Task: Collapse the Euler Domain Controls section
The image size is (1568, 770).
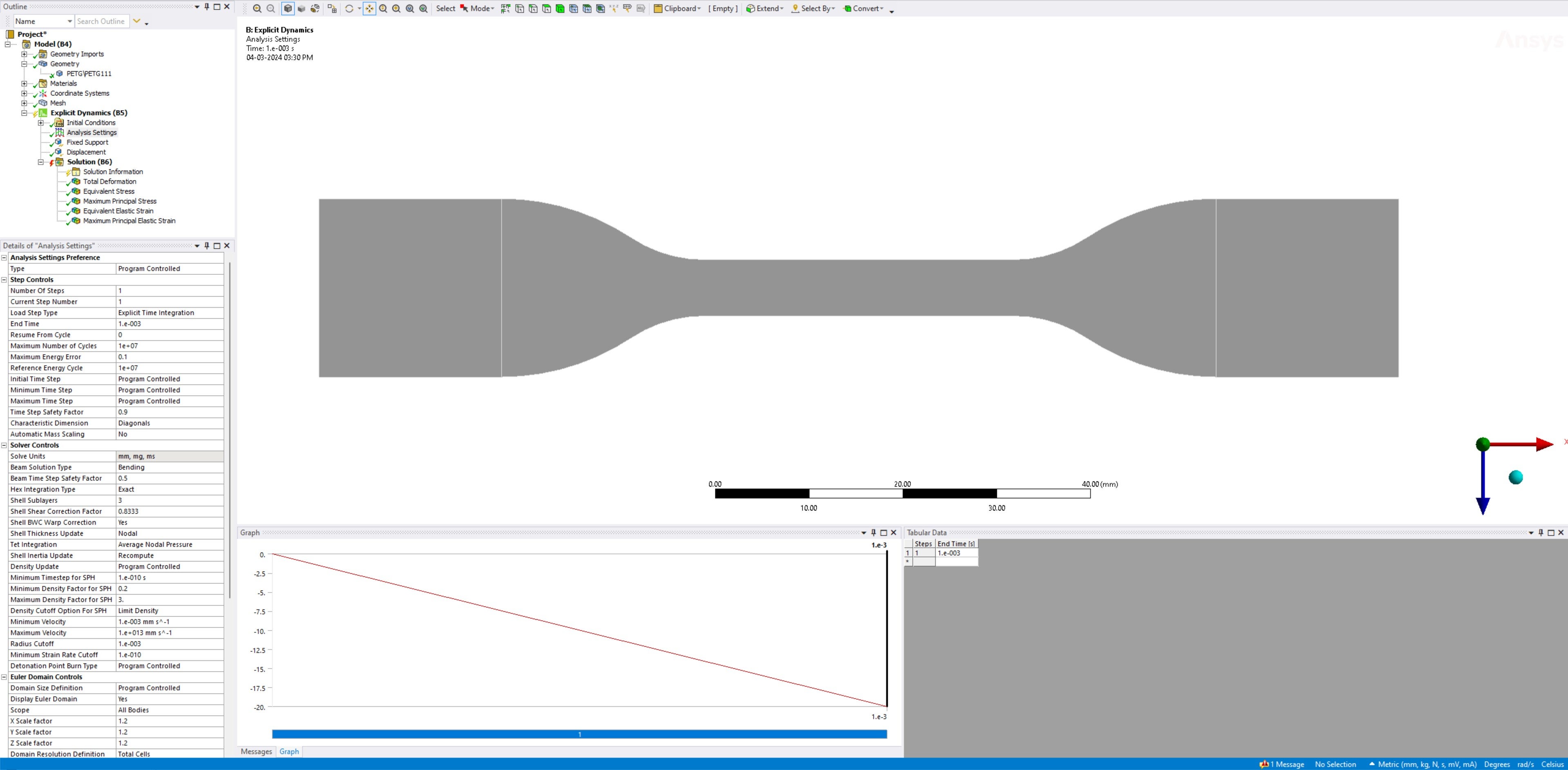Action: (x=4, y=677)
